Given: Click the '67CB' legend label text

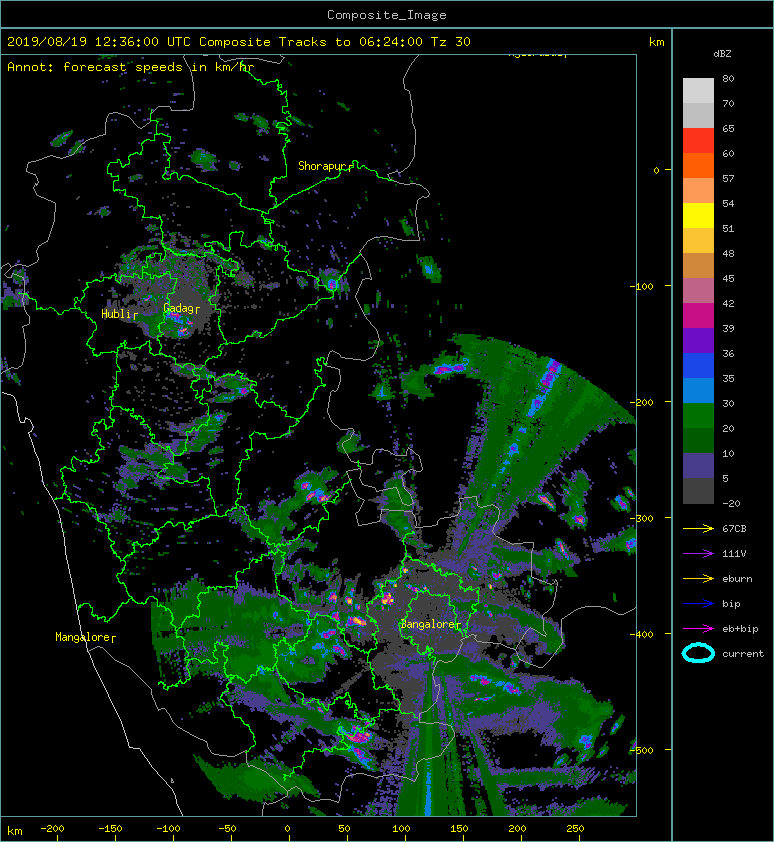Looking at the screenshot, I should 734,529.
